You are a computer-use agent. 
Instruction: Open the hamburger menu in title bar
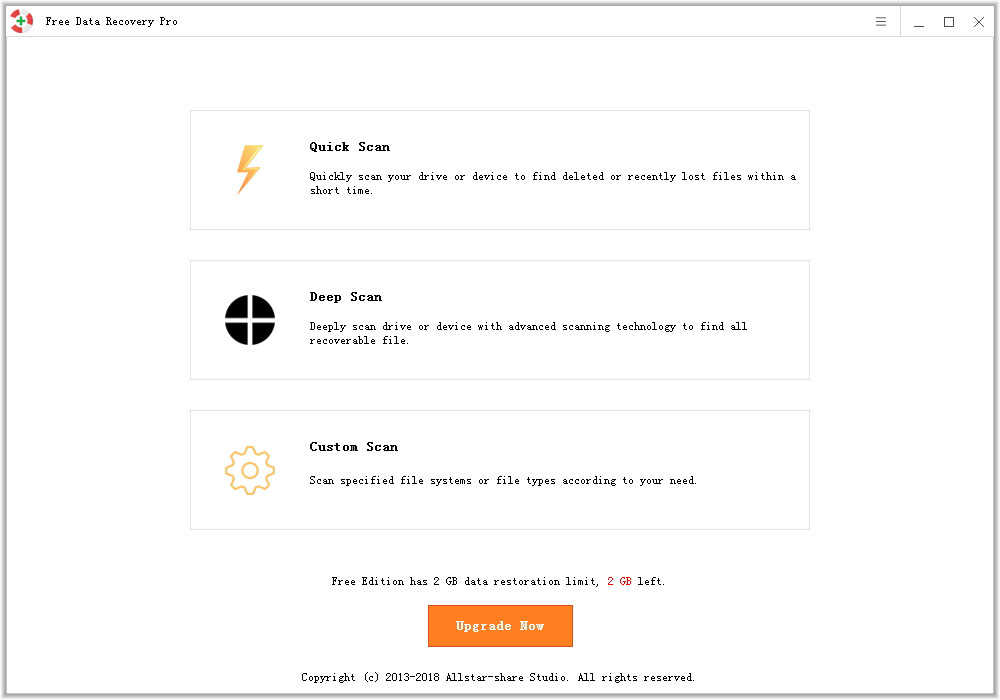(881, 22)
